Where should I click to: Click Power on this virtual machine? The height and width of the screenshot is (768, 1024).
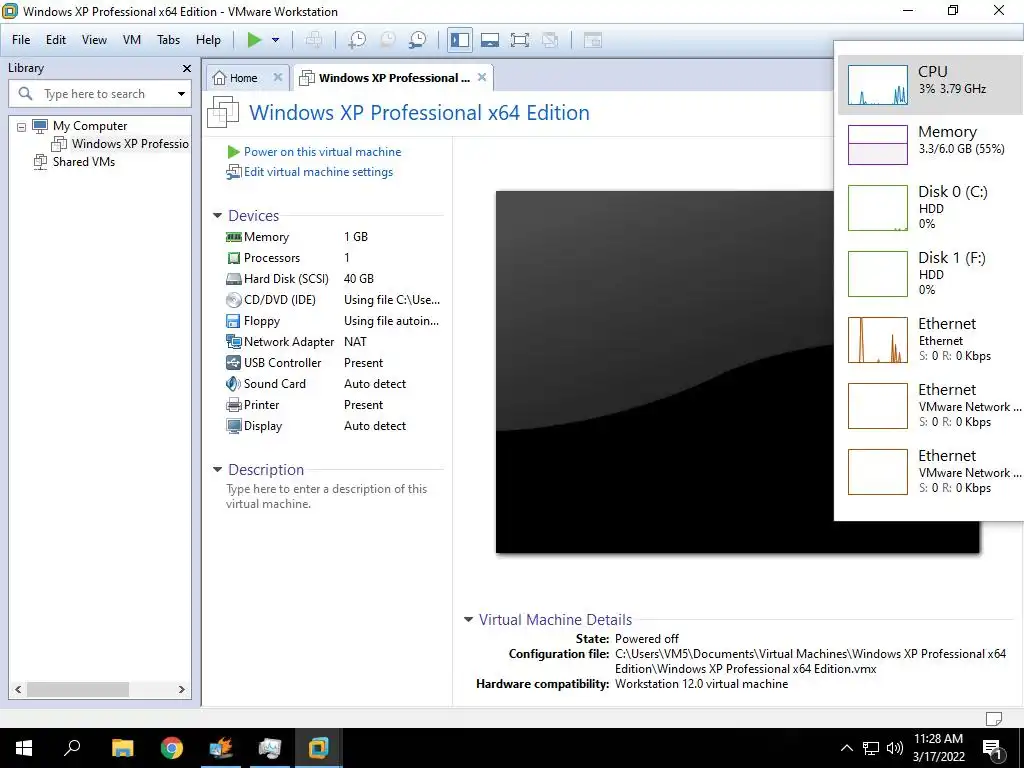[323, 152]
